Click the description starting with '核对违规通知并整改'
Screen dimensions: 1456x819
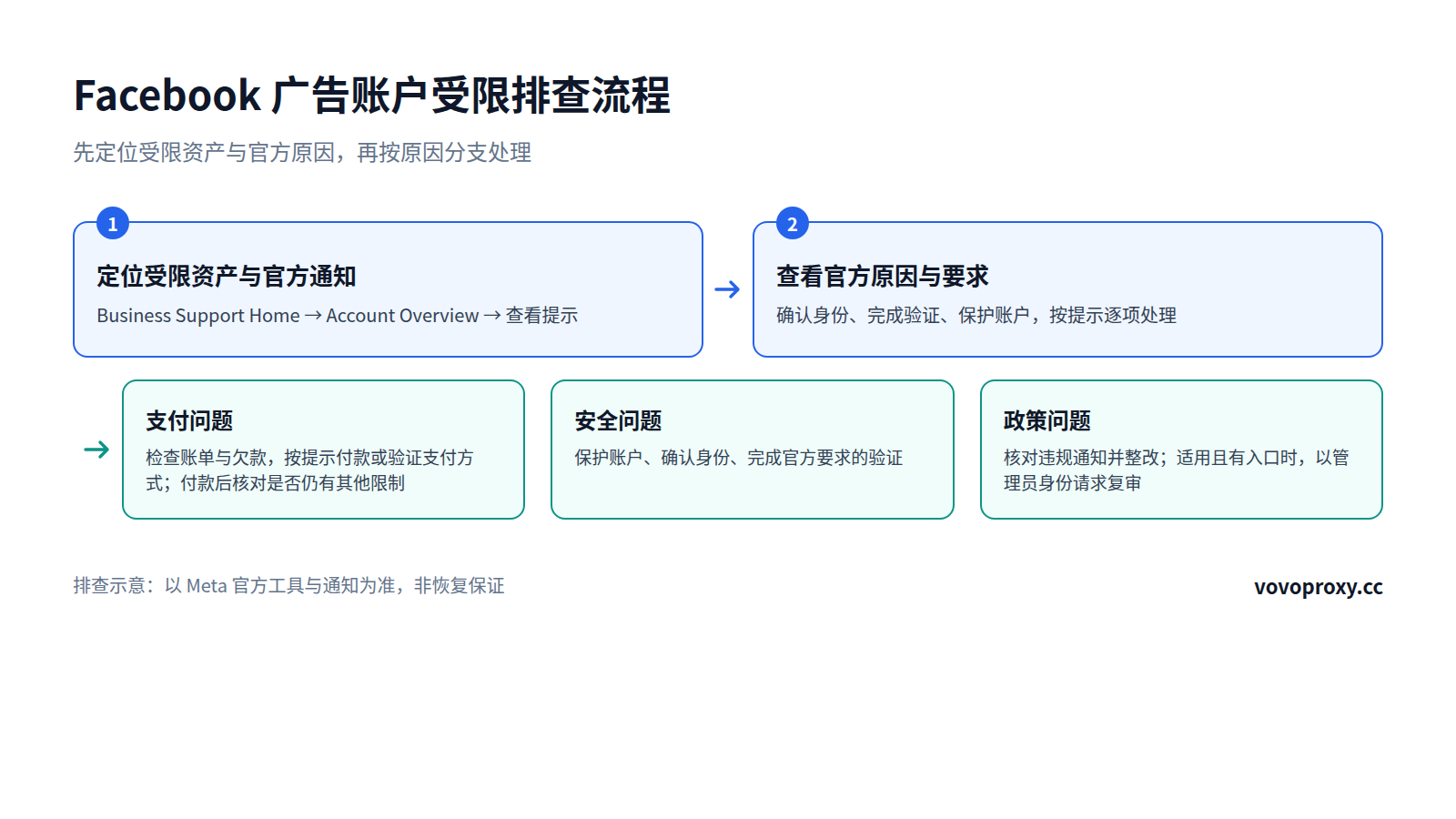click(1176, 470)
